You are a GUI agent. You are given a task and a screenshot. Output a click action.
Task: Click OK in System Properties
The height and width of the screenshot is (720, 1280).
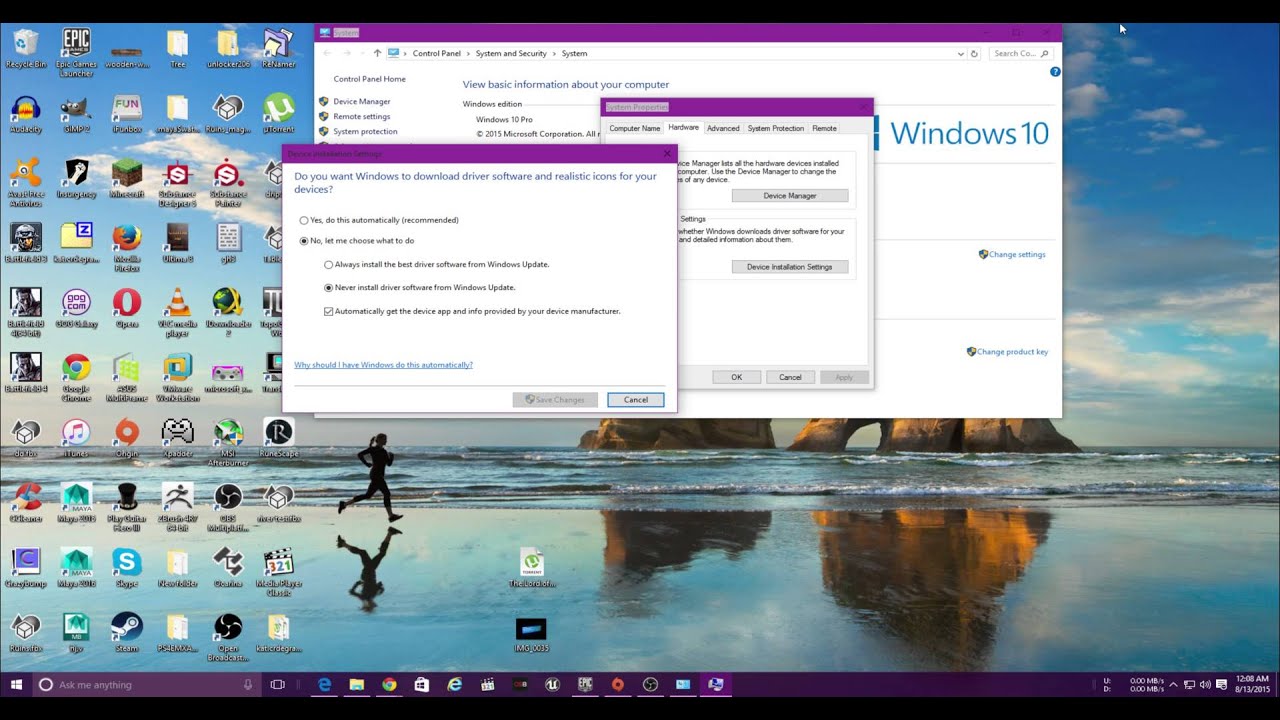click(x=736, y=377)
